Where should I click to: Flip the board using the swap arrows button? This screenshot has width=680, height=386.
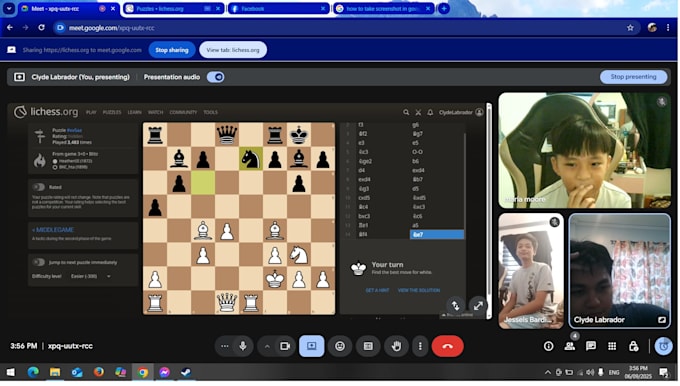point(455,305)
